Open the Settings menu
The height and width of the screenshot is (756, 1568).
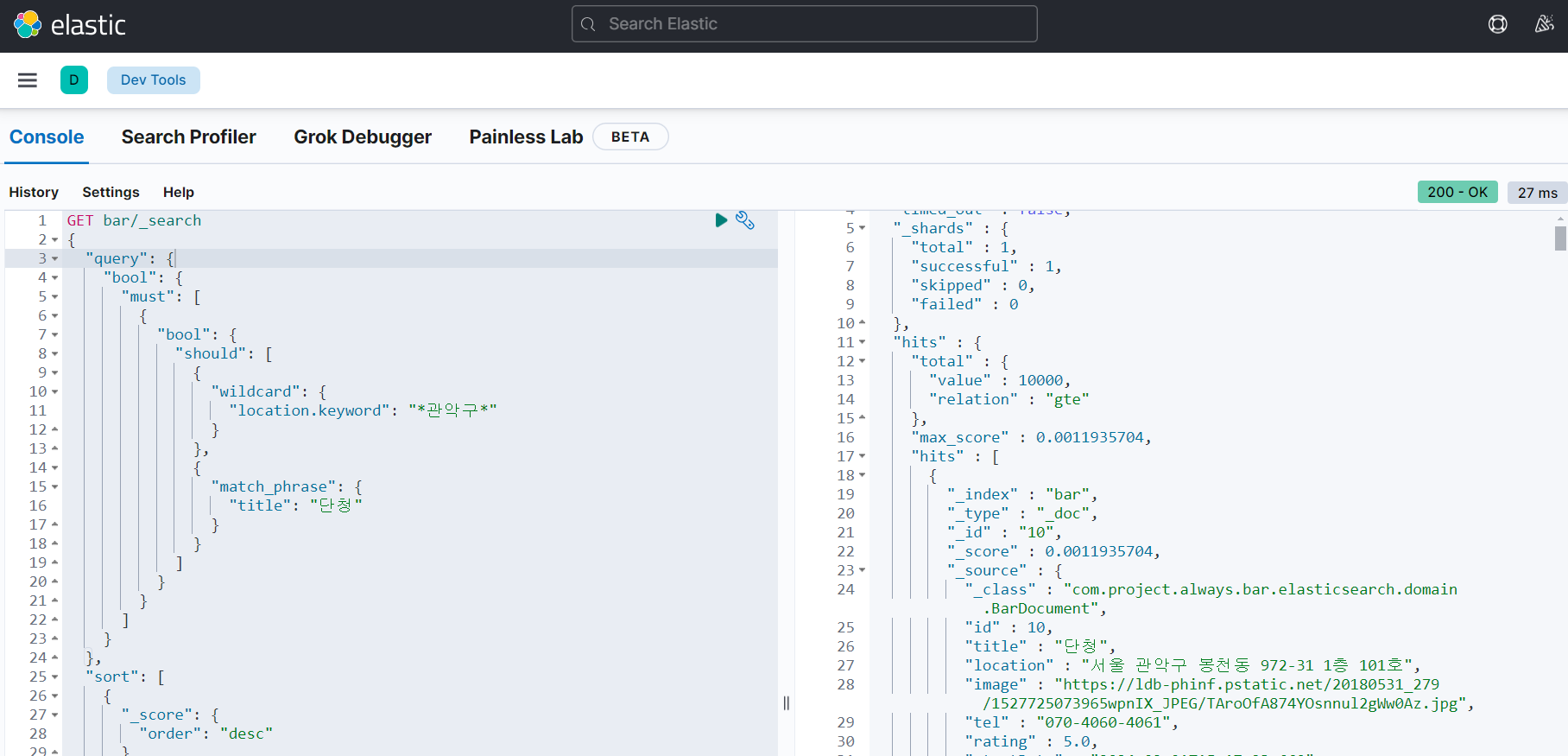[x=111, y=193]
